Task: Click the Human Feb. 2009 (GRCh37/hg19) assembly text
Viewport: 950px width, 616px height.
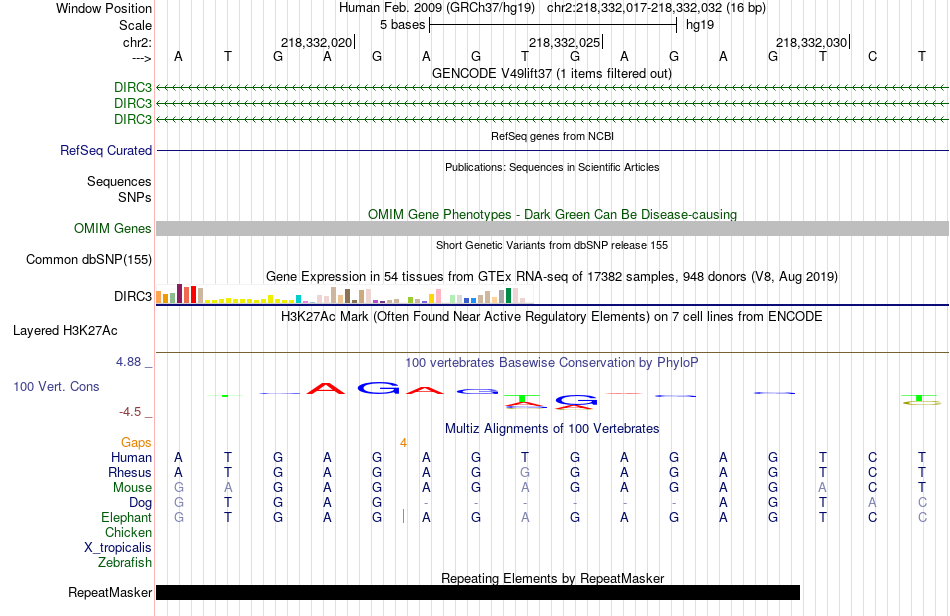Action: point(437,8)
